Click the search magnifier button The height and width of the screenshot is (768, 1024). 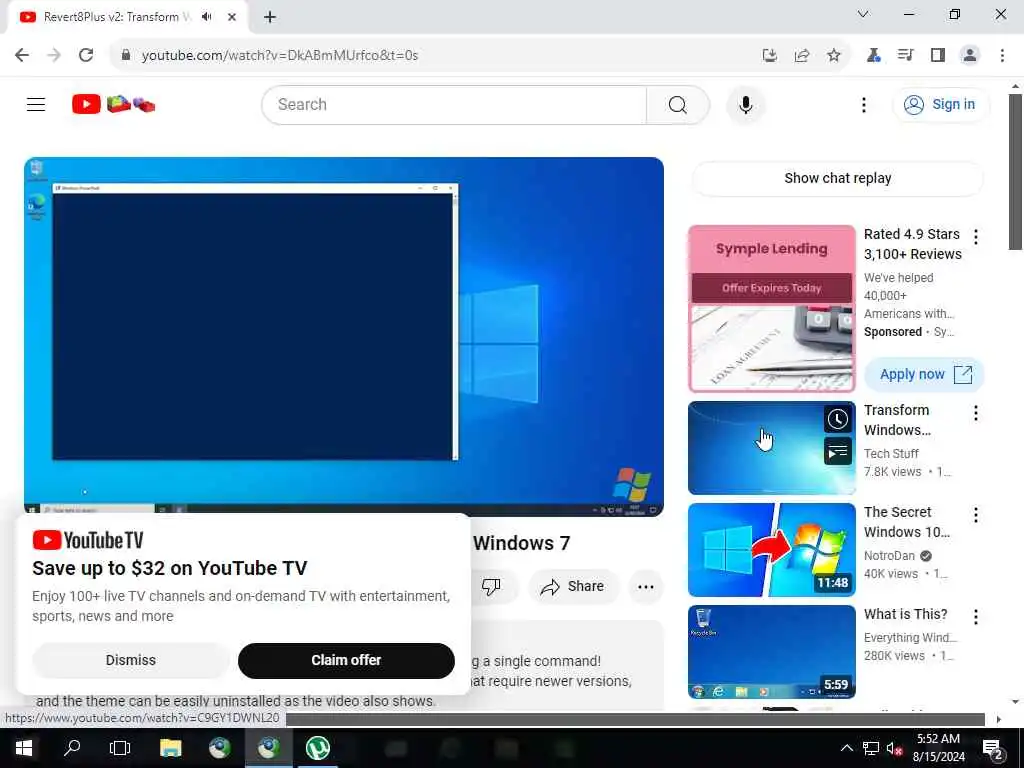677,104
